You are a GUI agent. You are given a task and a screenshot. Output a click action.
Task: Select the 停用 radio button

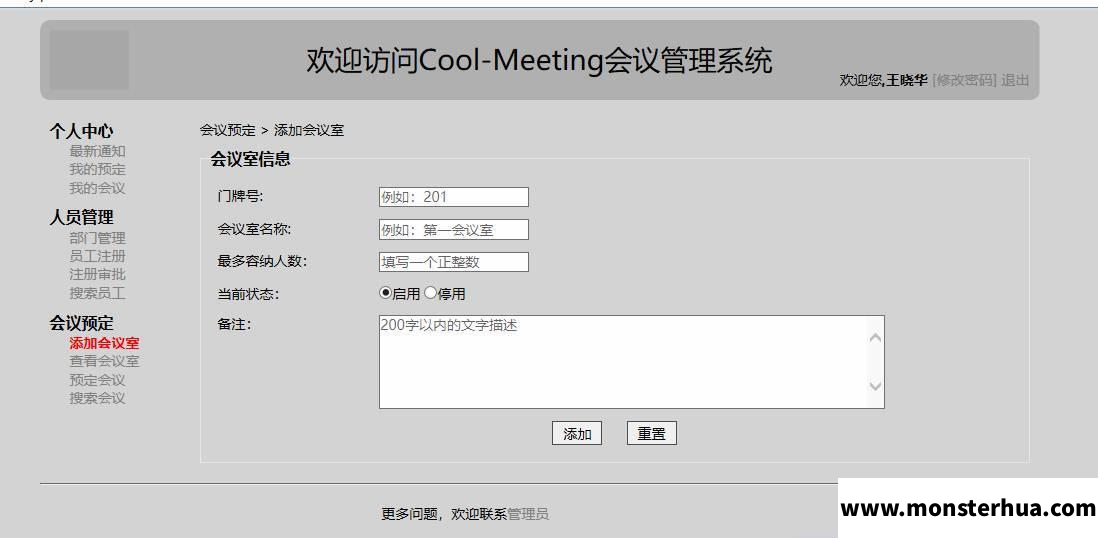pos(430,293)
